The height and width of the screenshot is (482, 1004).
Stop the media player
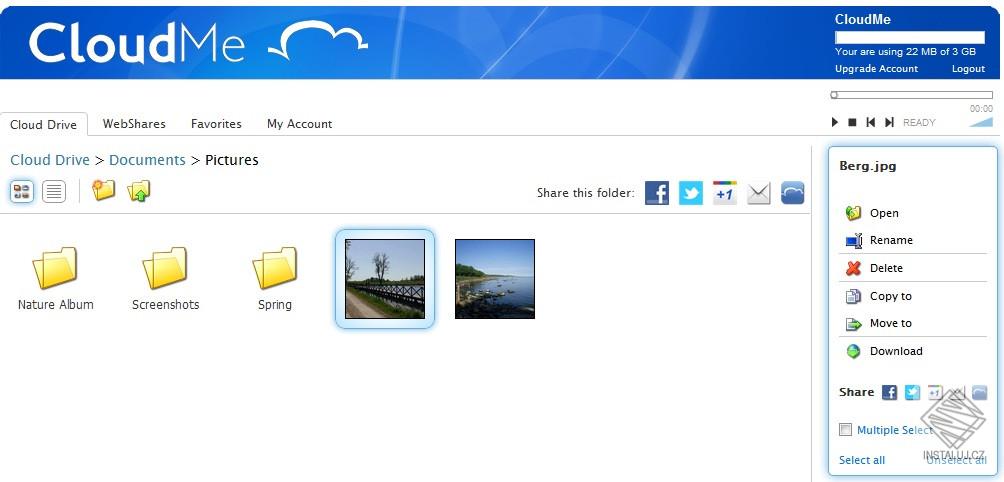pyautogui.click(x=852, y=122)
